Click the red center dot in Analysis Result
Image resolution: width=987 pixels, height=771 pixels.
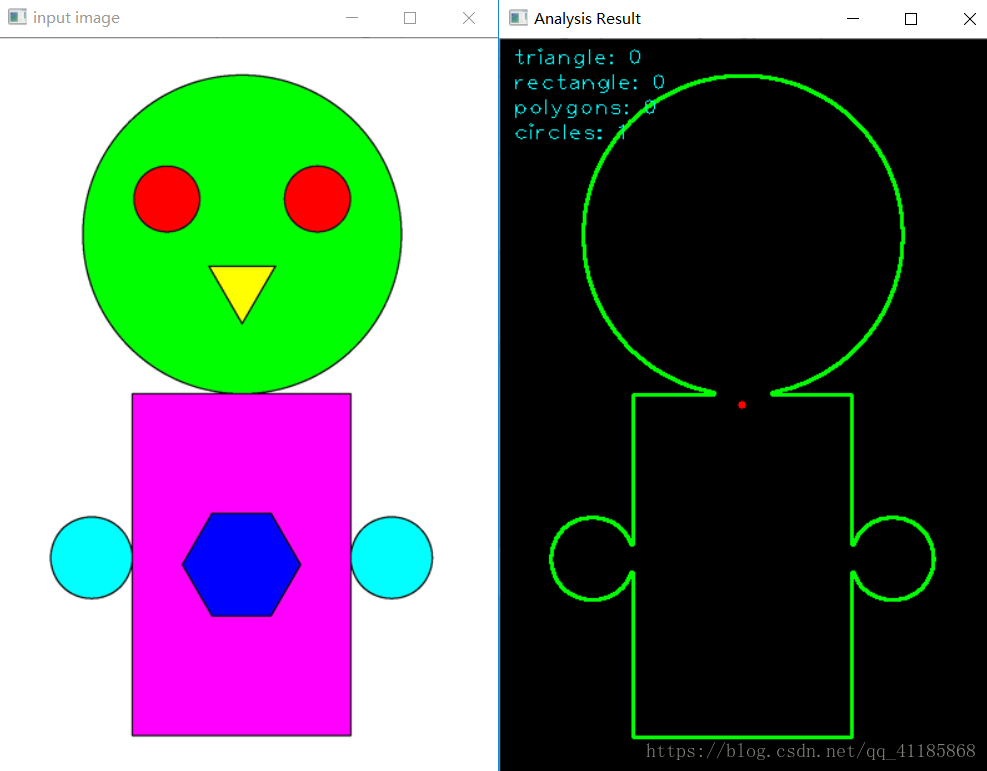[742, 405]
